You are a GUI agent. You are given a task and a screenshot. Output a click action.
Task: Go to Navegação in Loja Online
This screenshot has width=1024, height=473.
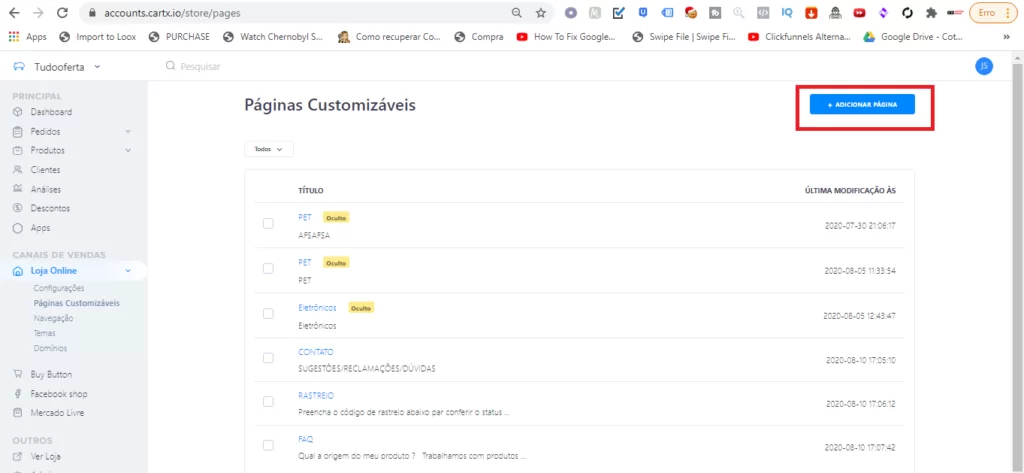pos(53,318)
